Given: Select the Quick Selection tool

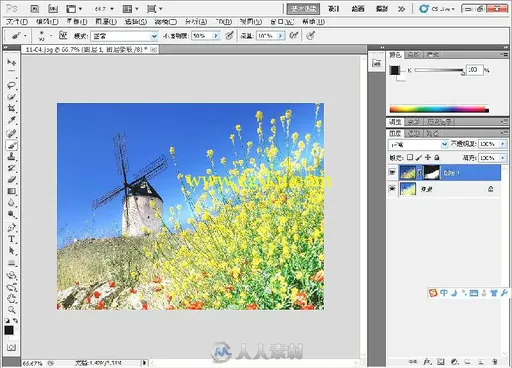Looking at the screenshot, I should tap(12, 97).
